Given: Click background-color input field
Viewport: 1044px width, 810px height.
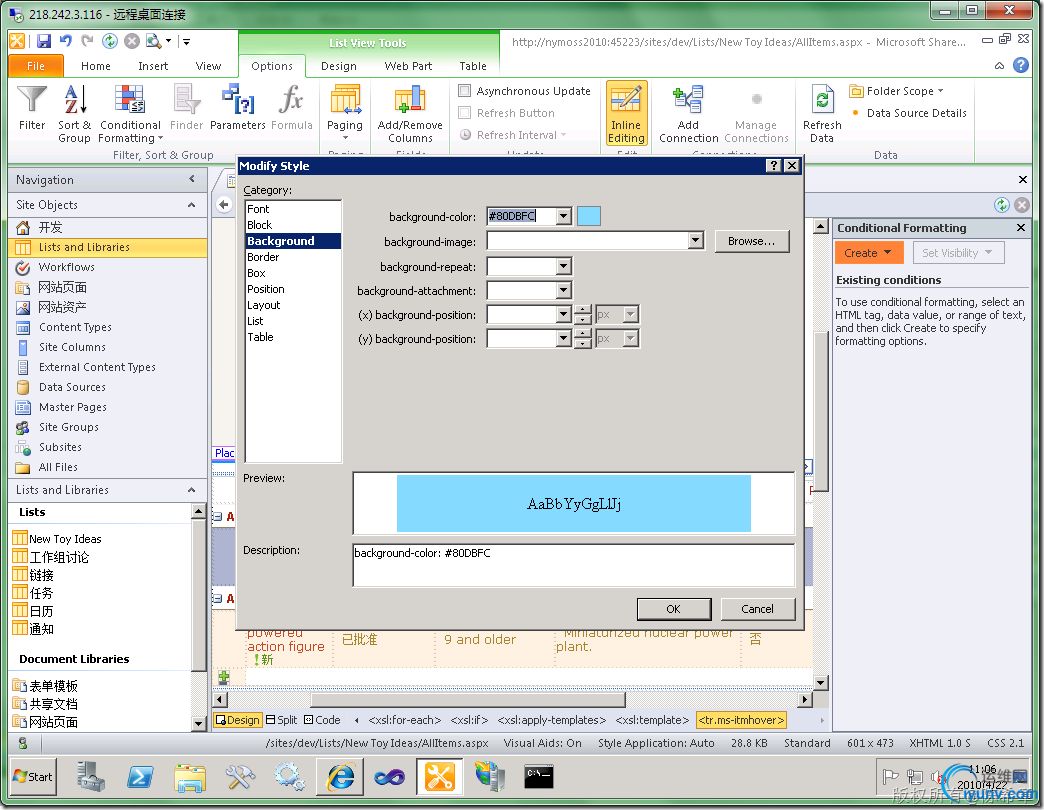Looking at the screenshot, I should 521,216.
